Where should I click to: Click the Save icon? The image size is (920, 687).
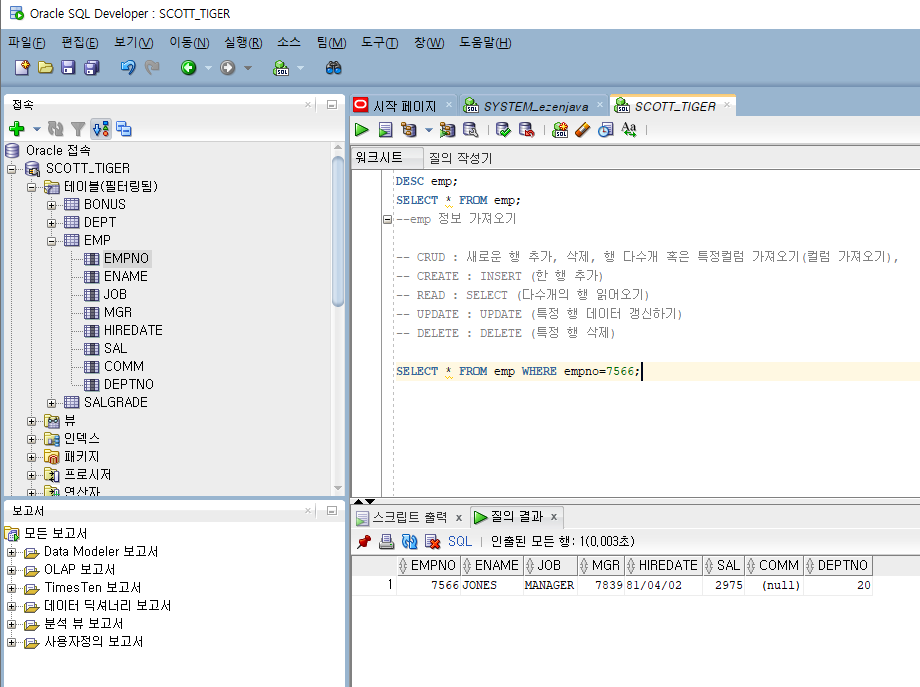[x=69, y=67]
